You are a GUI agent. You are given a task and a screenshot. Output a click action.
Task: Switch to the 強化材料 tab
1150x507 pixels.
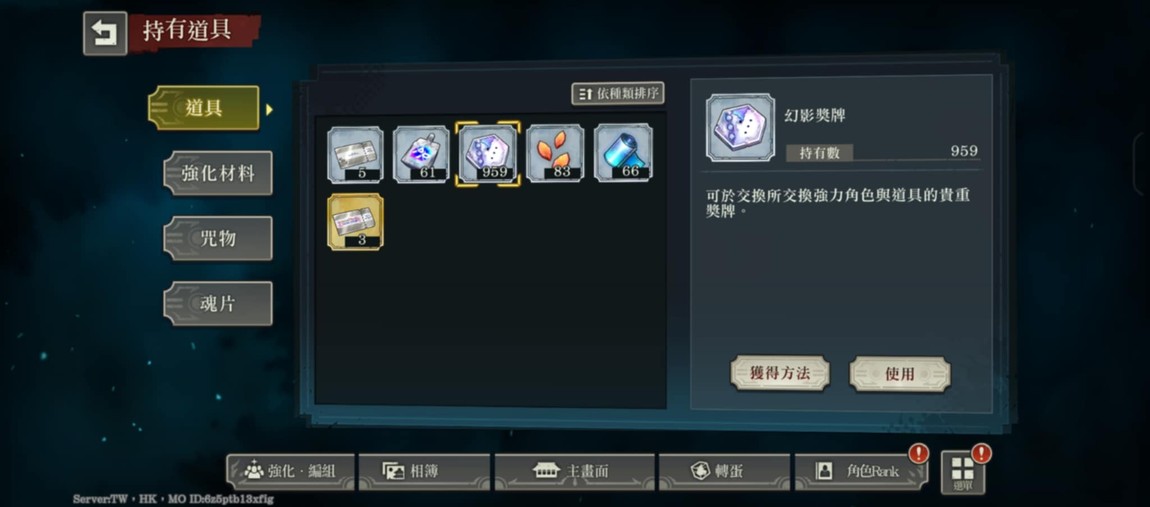tap(217, 173)
